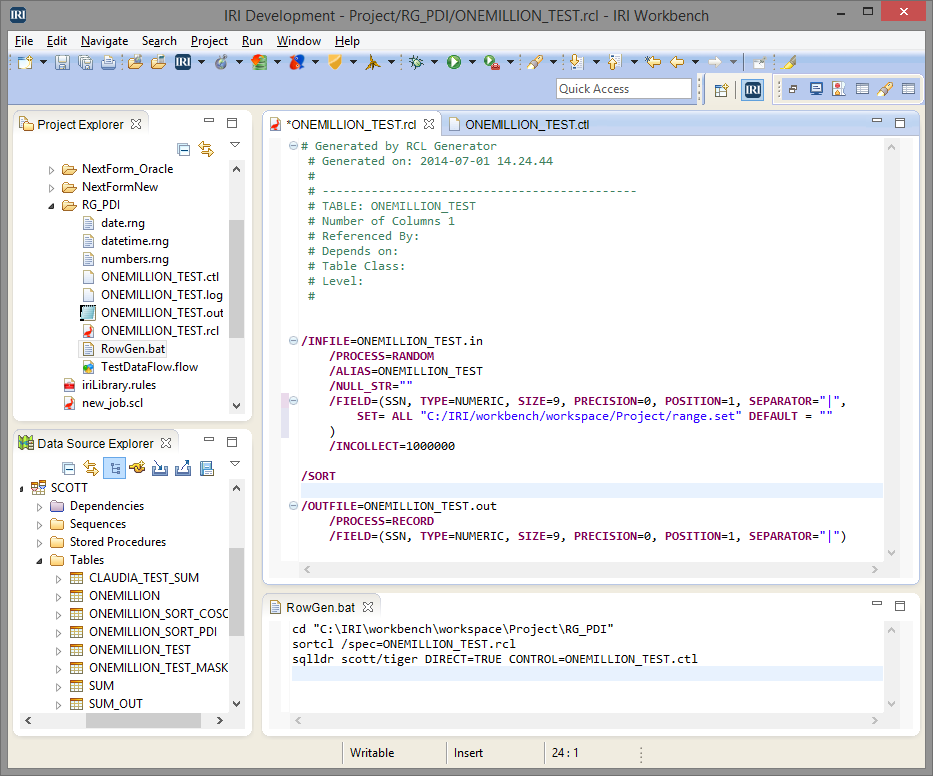Click the Print toolbar icon
Image resolution: width=933 pixels, height=776 pixels.
[x=108, y=62]
